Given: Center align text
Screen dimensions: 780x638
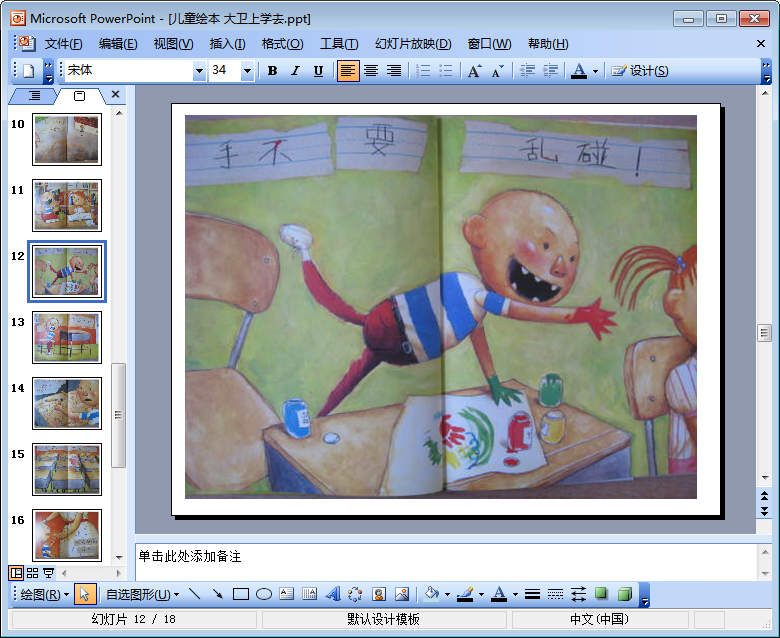Looking at the screenshot, I should (x=371, y=71).
